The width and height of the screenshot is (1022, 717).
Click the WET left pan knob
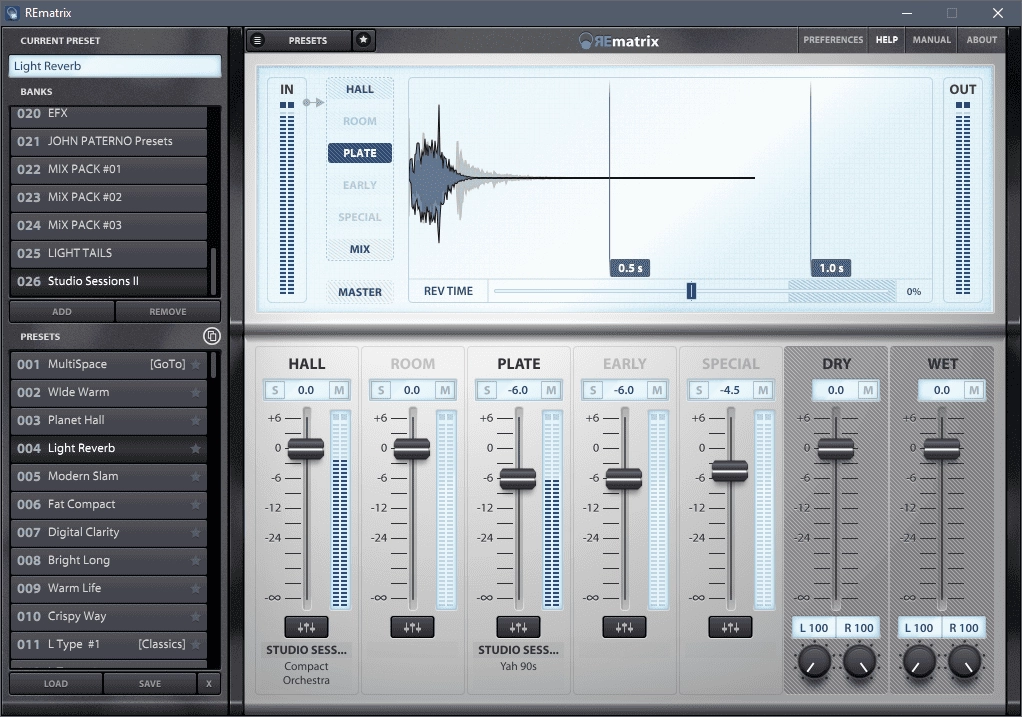pyautogui.click(x=919, y=662)
